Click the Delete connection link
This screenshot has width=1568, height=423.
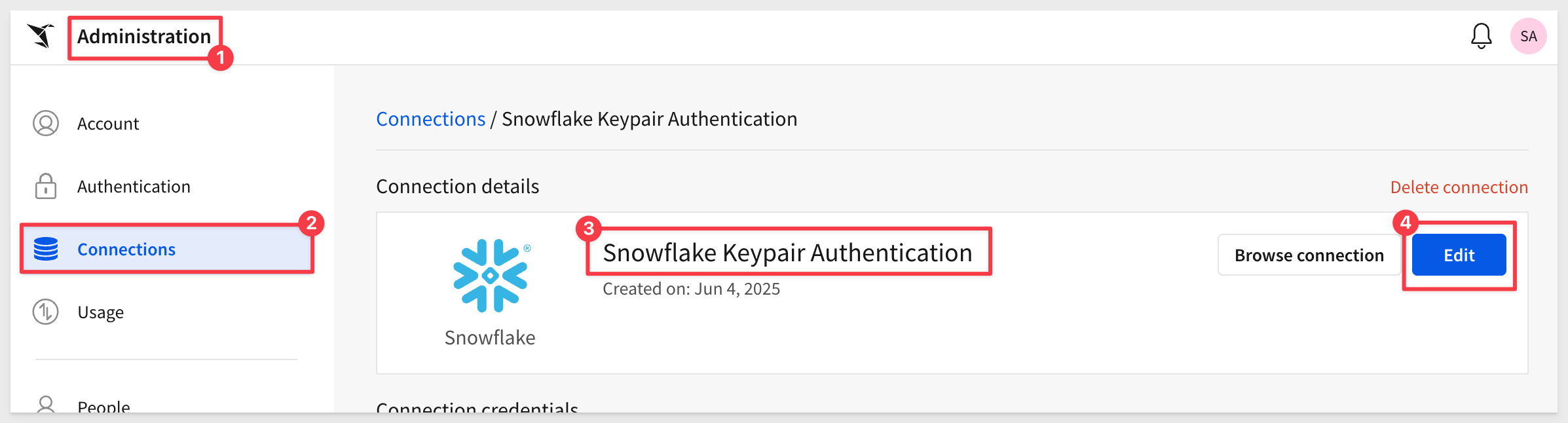(1459, 187)
